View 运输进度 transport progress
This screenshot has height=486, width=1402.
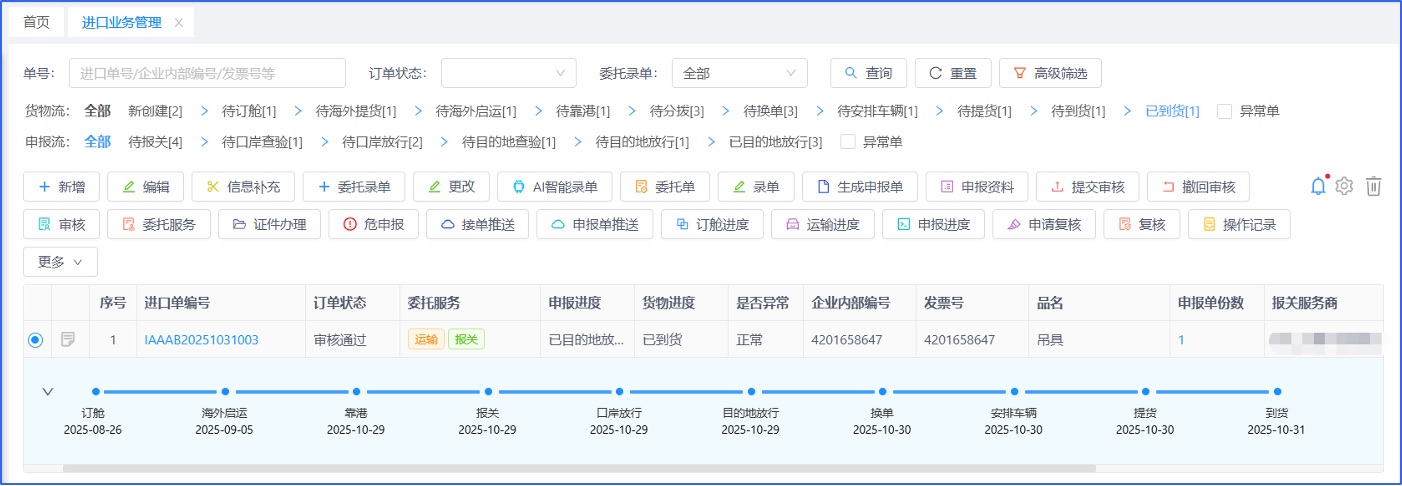point(822,224)
